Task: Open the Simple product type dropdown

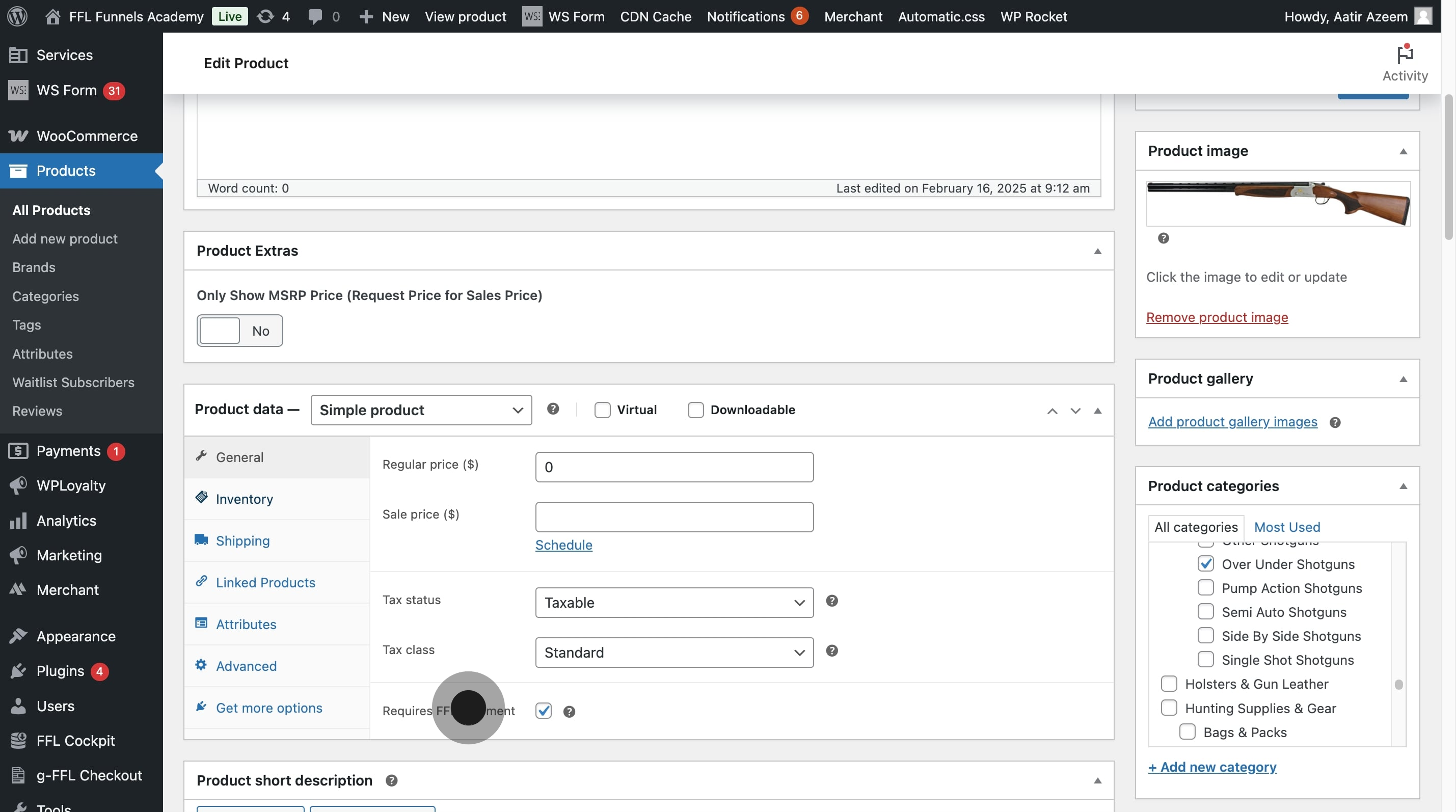Action: [420, 410]
